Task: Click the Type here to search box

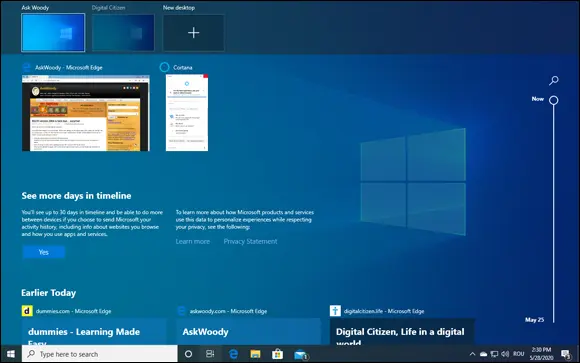Action: click(x=100, y=354)
